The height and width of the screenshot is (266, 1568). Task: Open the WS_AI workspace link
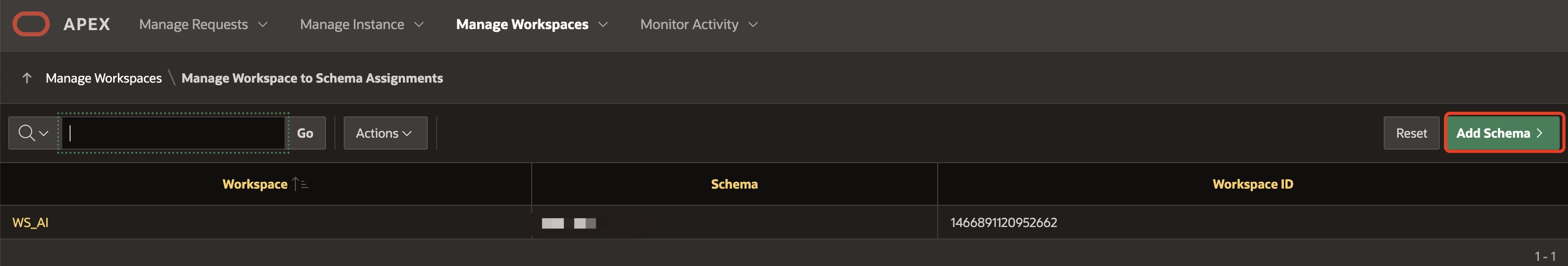pyautogui.click(x=31, y=222)
